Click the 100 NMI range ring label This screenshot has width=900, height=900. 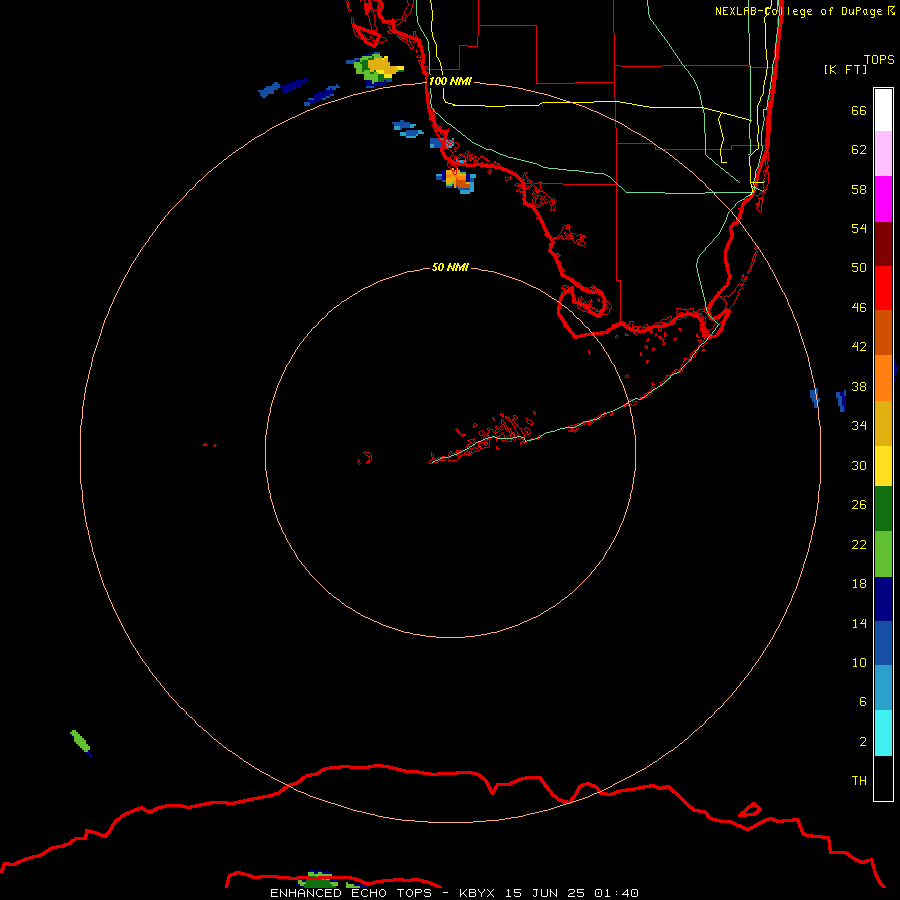click(x=450, y=82)
